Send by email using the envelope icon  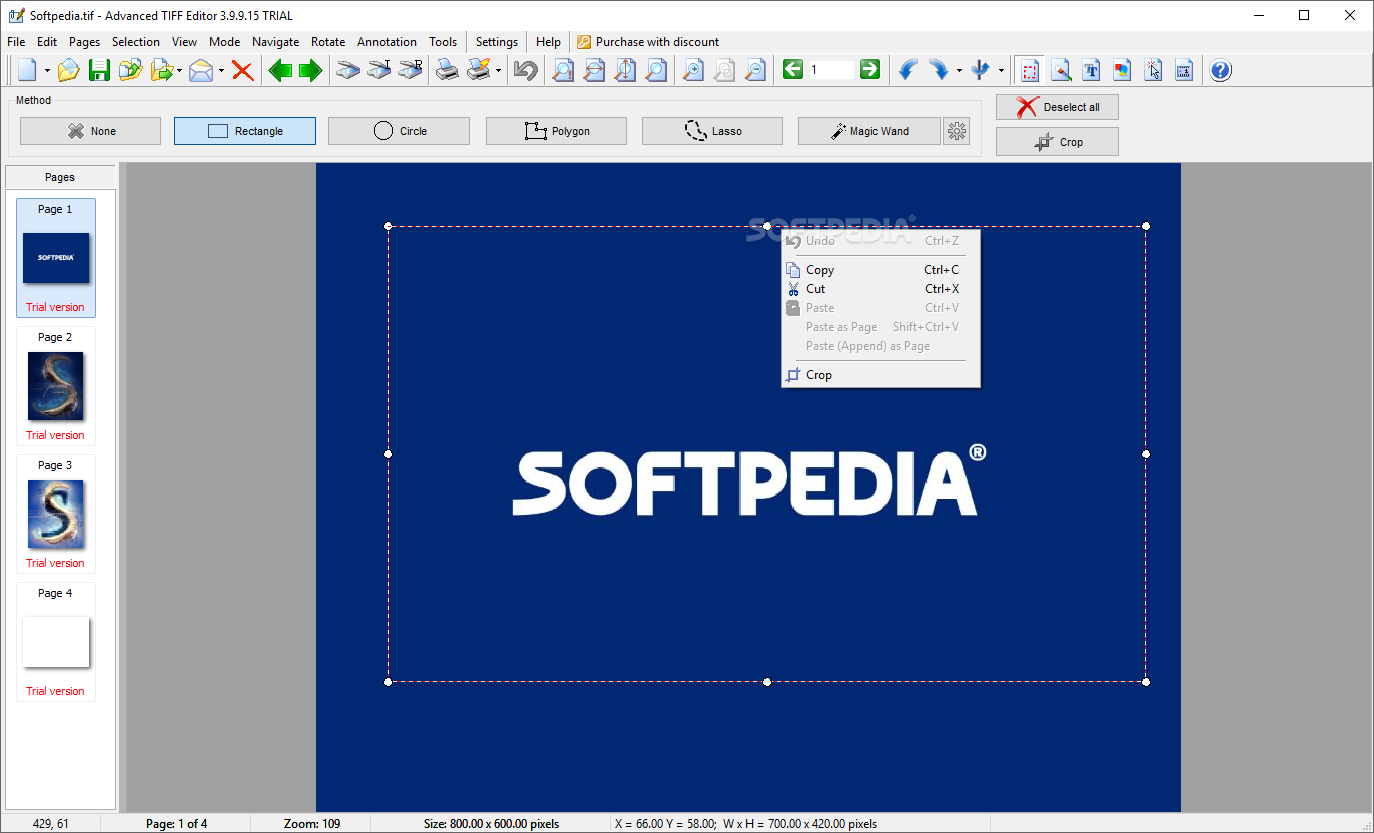(202, 70)
